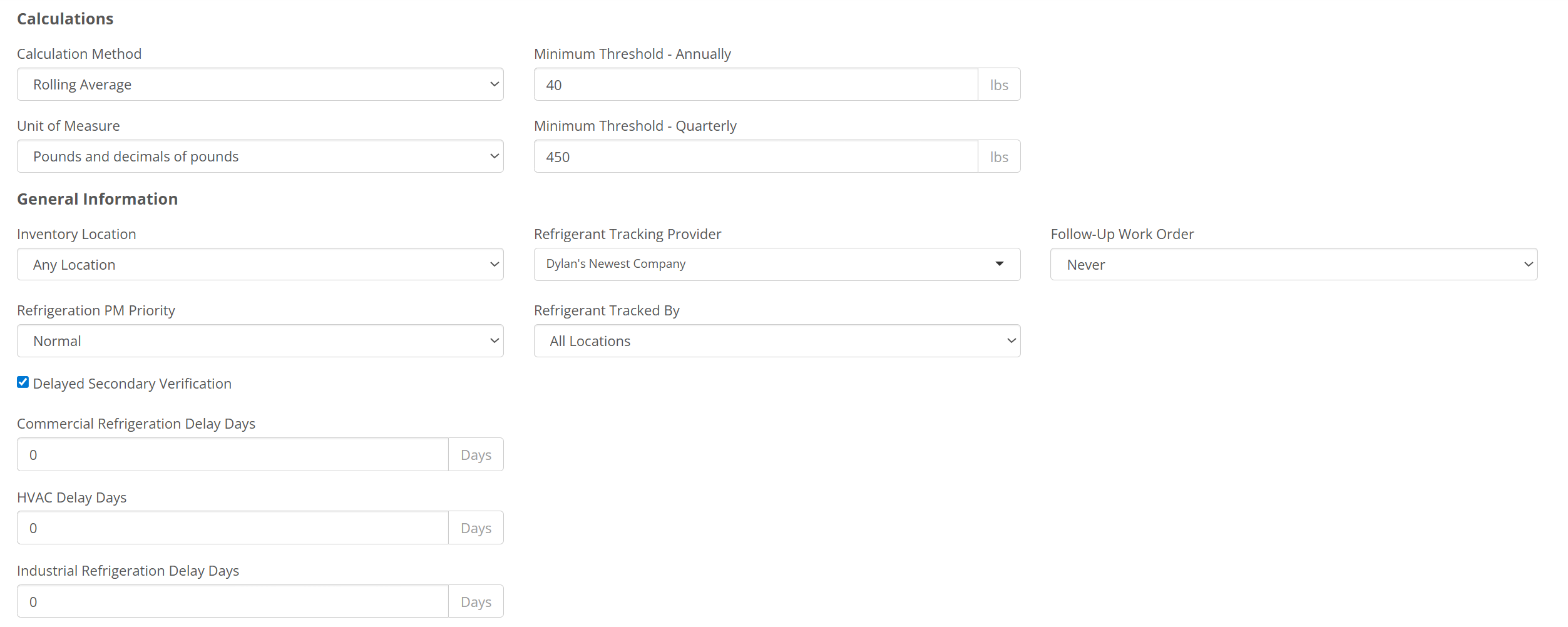
Task: Open the Calculation Method dropdown
Action: pyautogui.click(x=259, y=84)
